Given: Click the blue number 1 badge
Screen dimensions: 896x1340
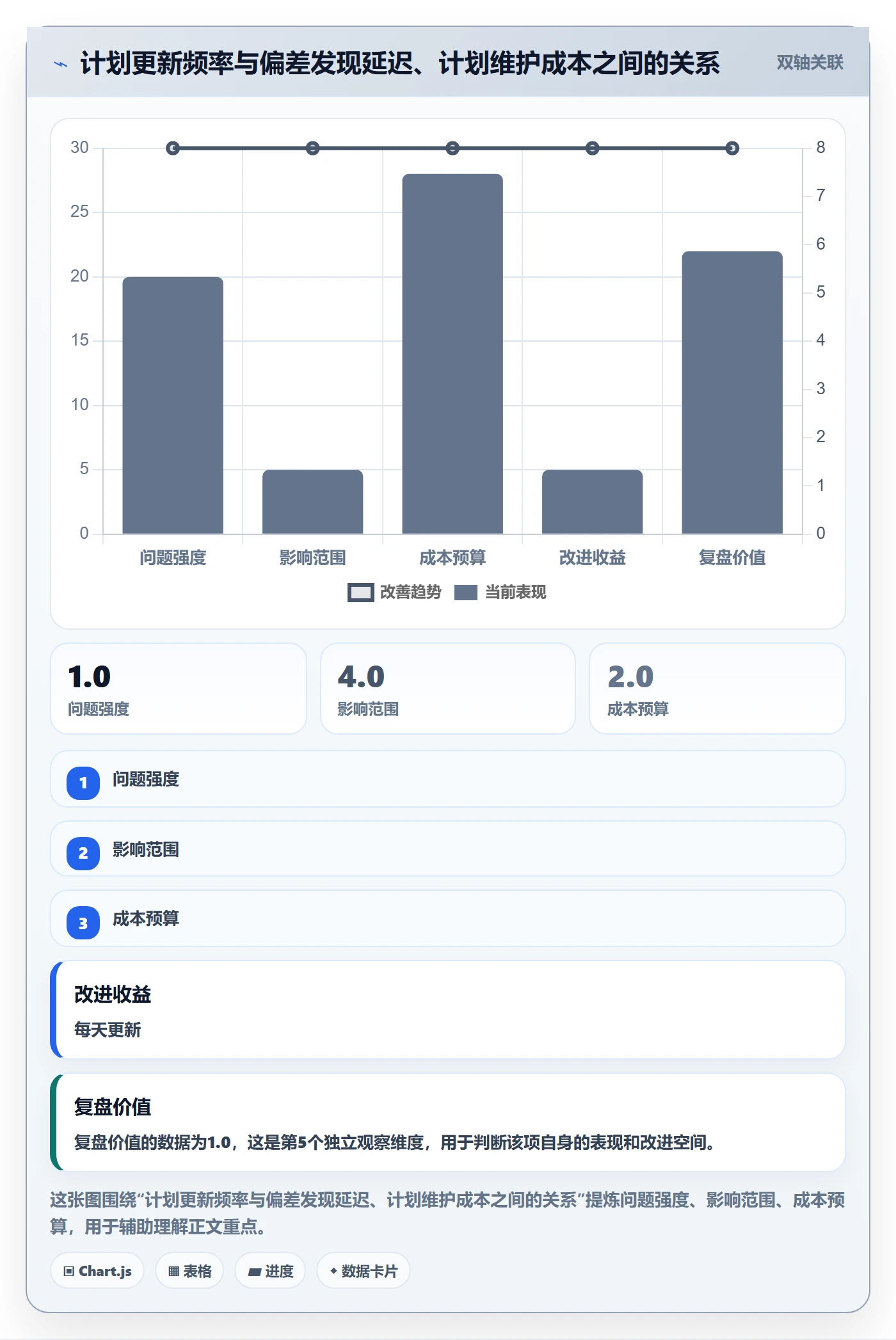Looking at the screenshot, I should (83, 783).
